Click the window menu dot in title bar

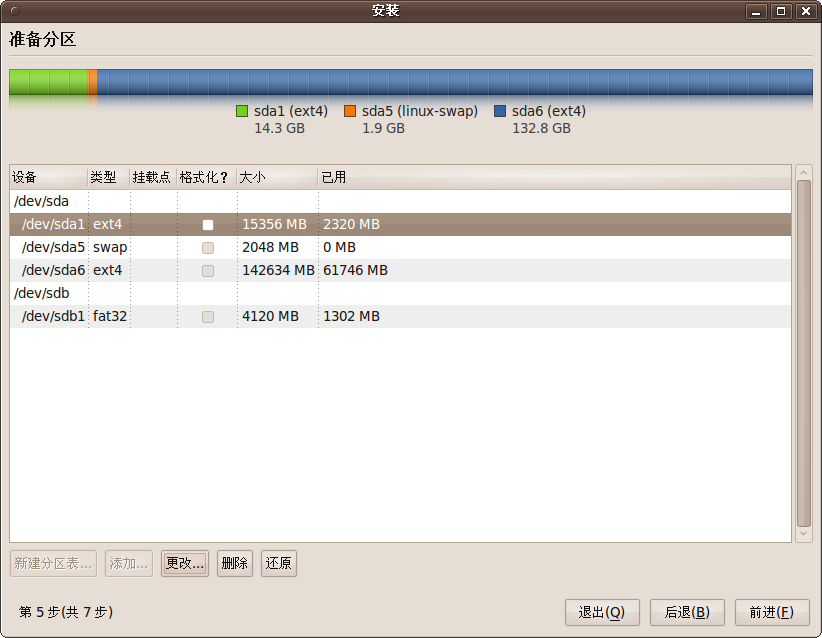15,11
